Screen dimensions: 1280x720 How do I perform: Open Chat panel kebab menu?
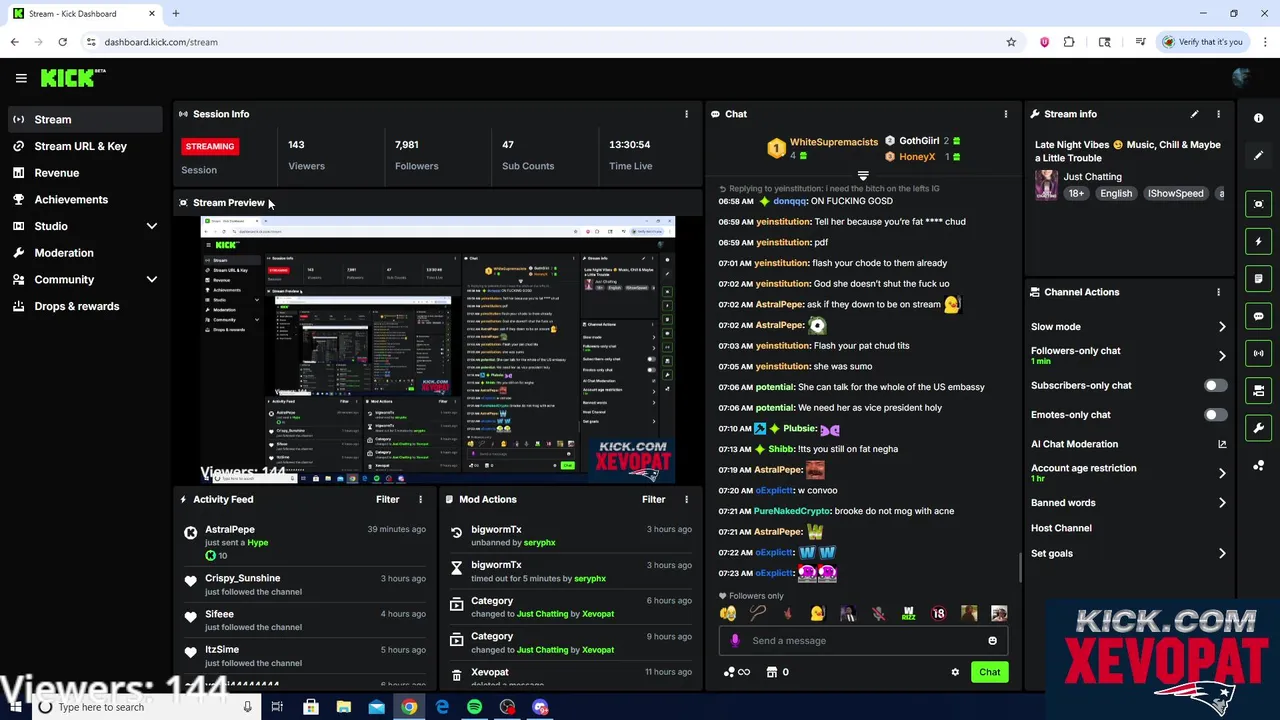1006,114
